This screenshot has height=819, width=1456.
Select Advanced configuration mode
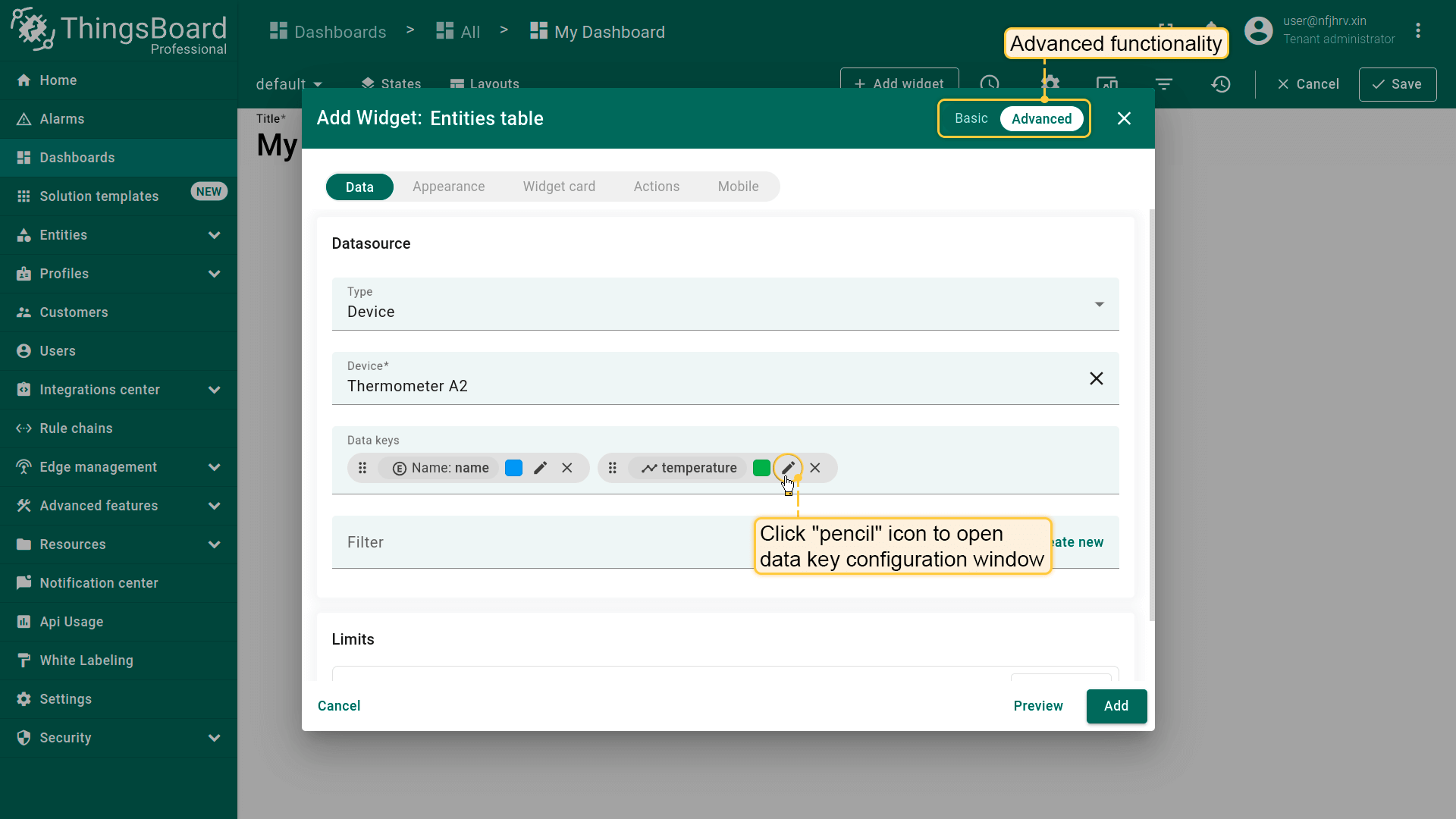(x=1041, y=118)
